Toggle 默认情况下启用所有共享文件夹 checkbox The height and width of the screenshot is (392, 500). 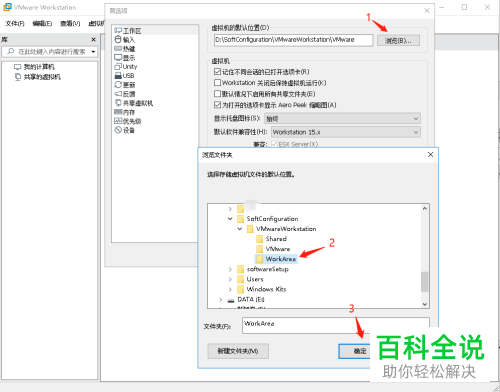tap(217, 94)
